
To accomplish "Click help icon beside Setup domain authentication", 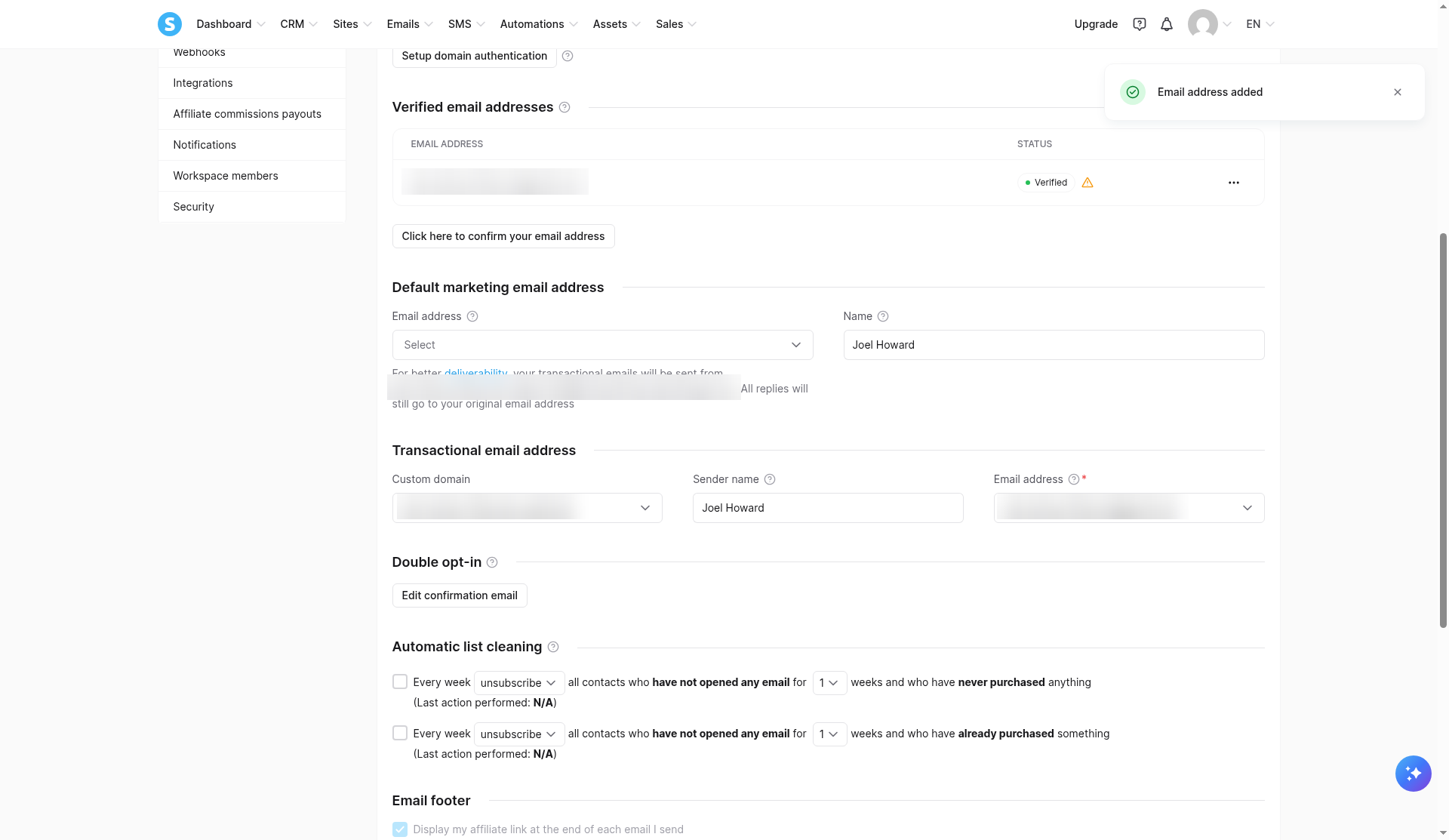I will [x=568, y=56].
